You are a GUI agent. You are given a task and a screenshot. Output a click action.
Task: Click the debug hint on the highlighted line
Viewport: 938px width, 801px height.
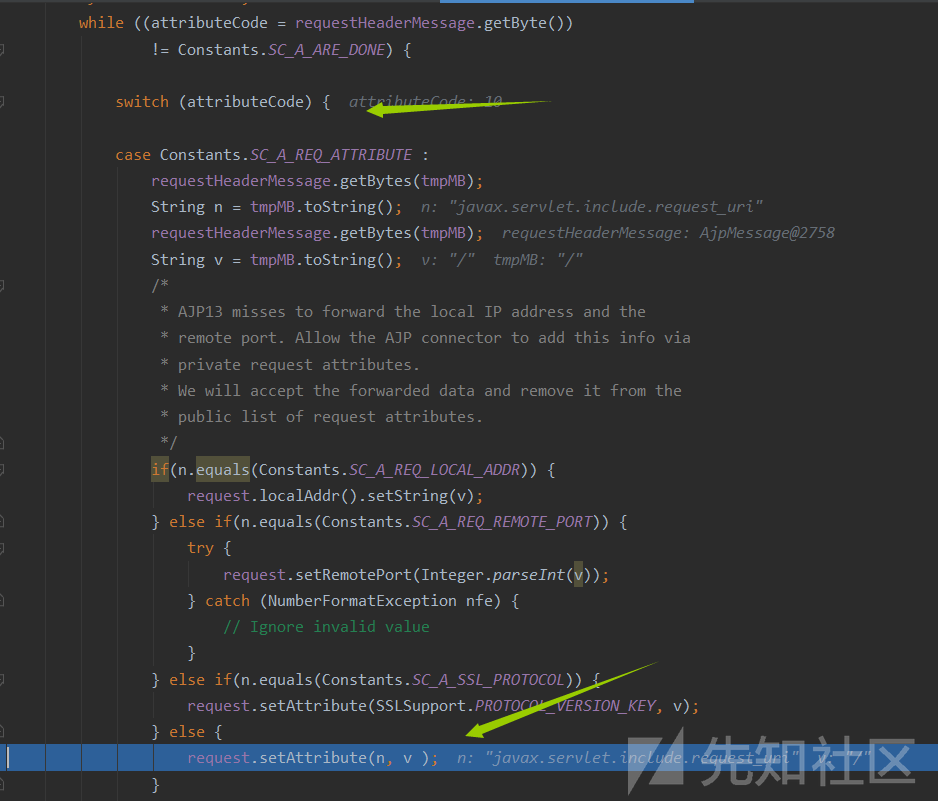[663, 758]
